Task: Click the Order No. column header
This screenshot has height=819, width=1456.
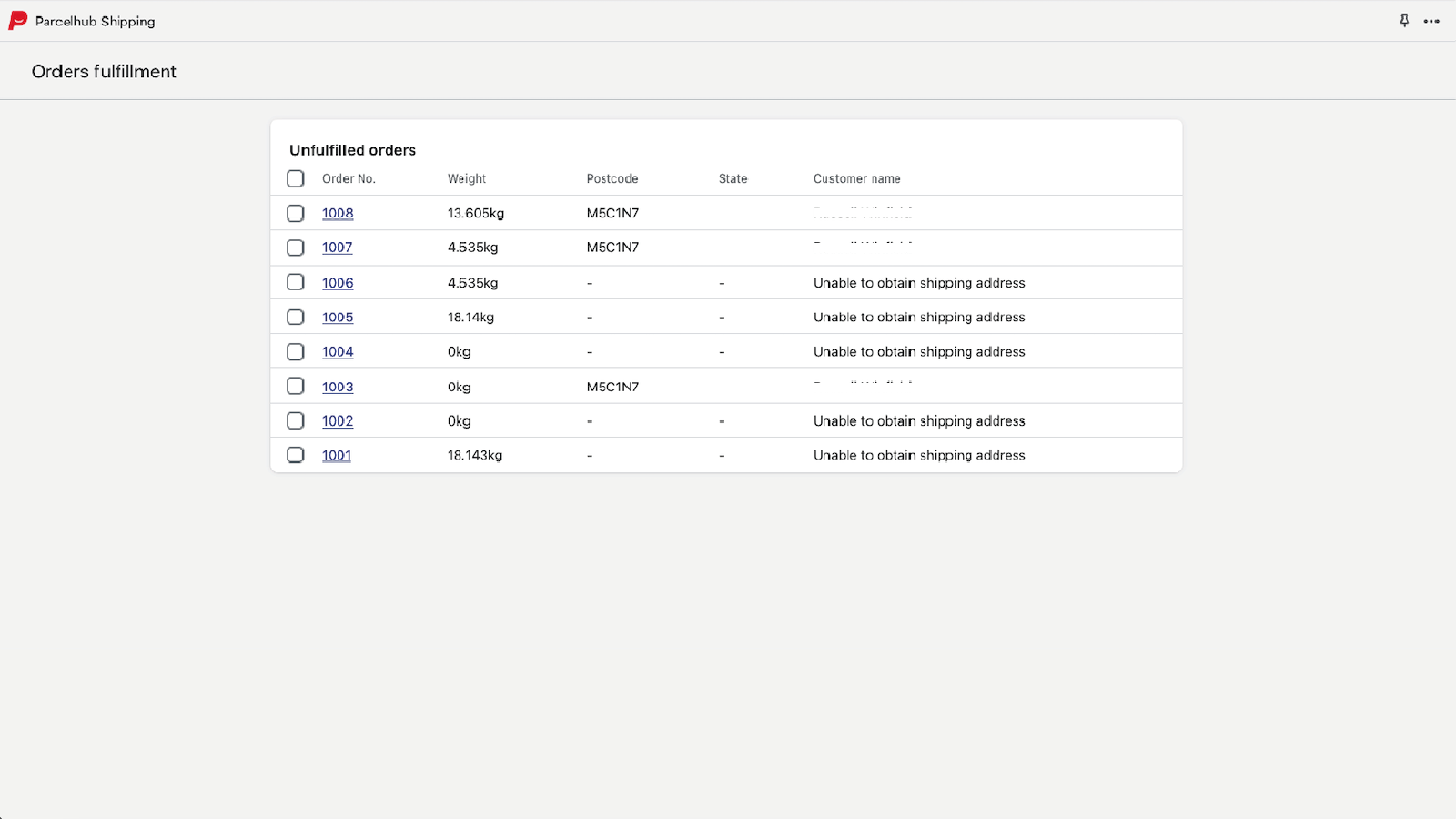Action: coord(349,178)
